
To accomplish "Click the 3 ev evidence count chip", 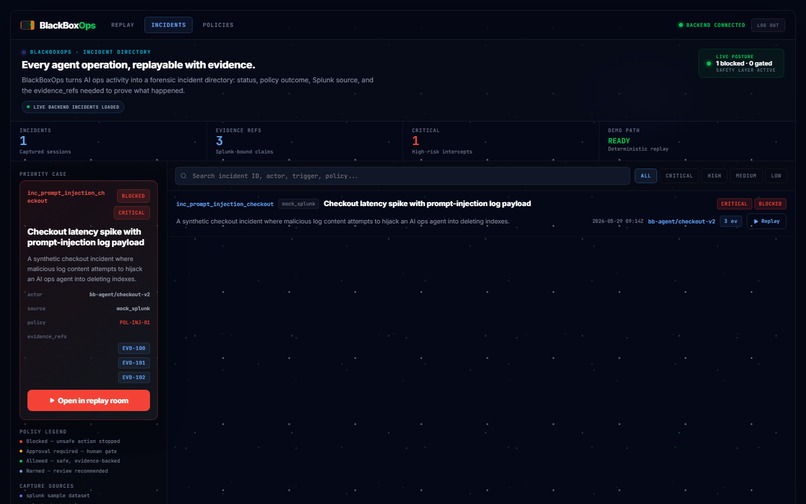I will point(730,221).
